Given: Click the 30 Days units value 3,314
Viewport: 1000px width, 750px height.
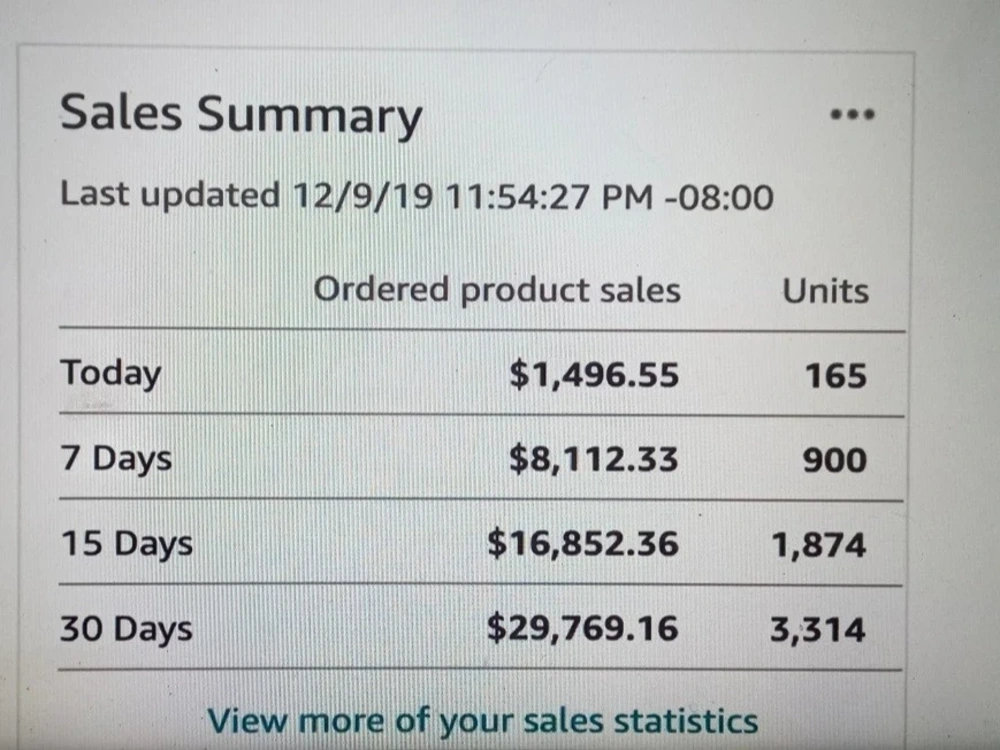Looking at the screenshot, I should click(818, 630).
